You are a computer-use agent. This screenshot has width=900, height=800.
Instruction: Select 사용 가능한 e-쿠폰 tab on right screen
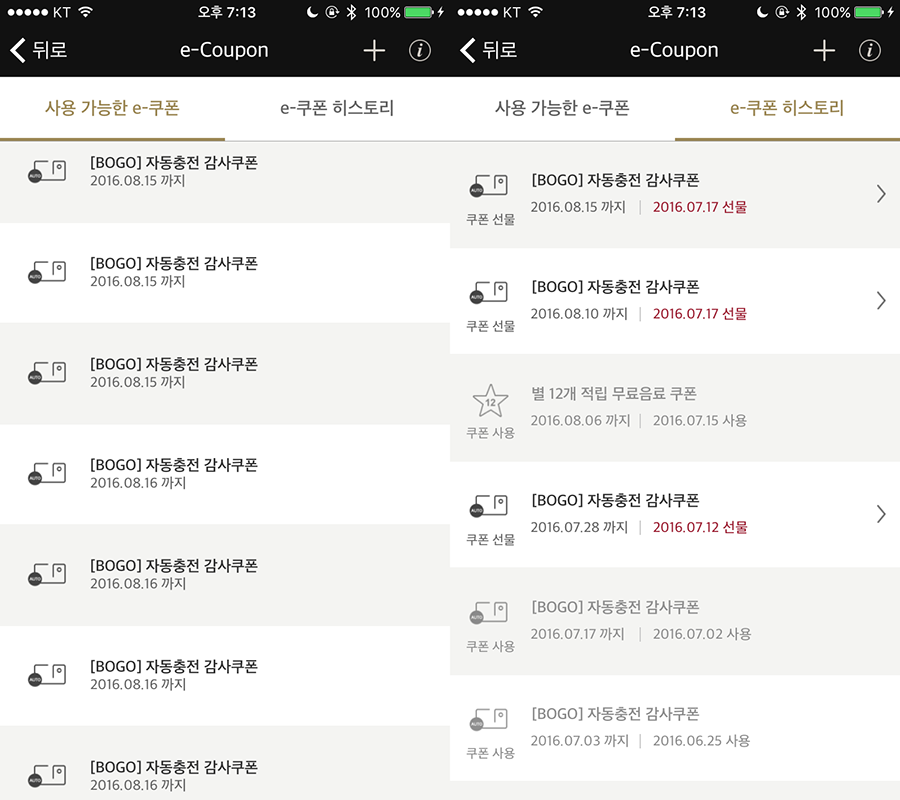point(562,108)
